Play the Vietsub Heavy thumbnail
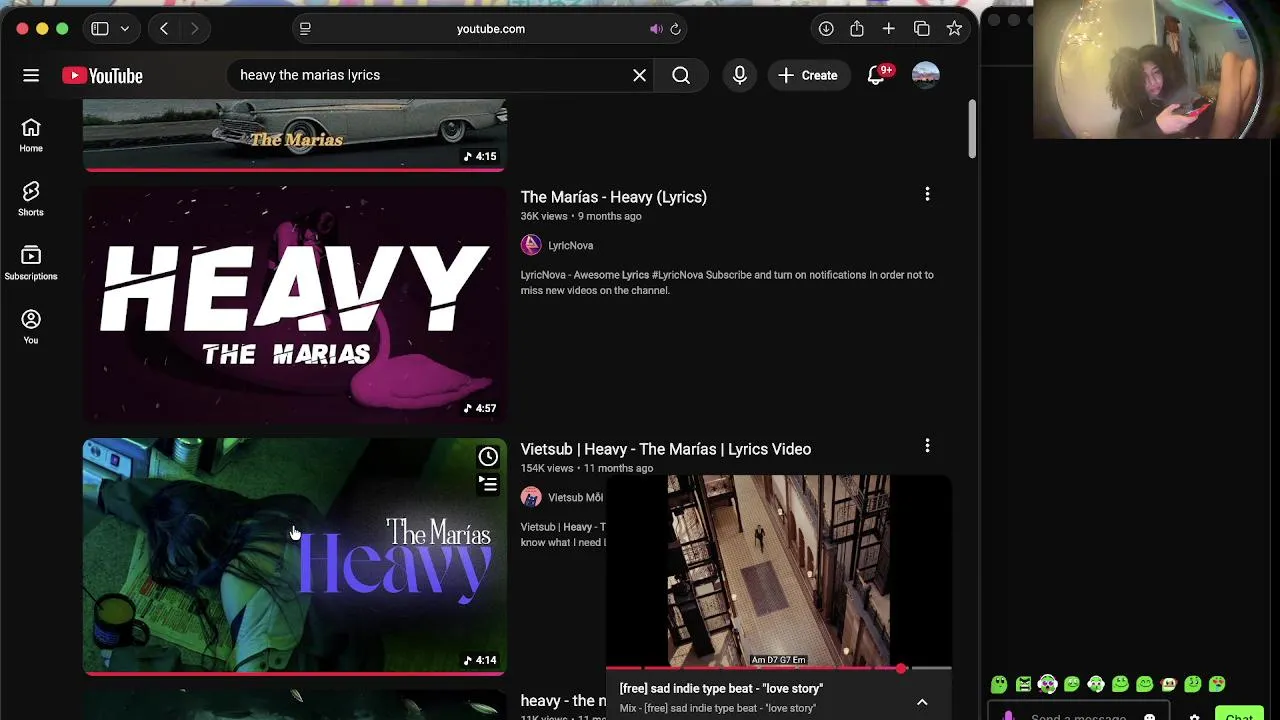This screenshot has height=720, width=1280. click(295, 556)
